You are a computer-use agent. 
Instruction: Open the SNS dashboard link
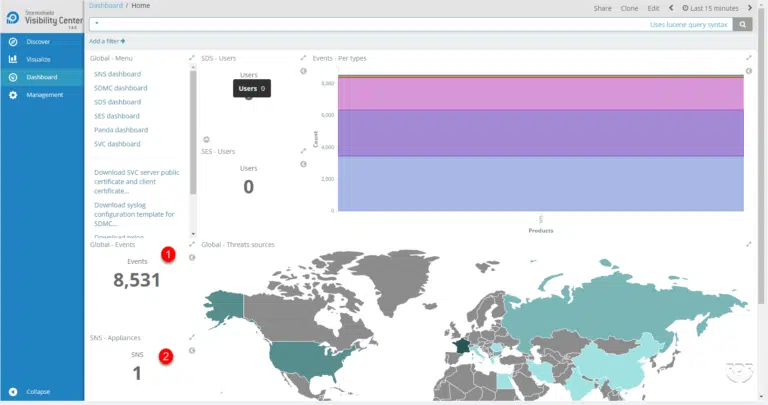coord(118,74)
